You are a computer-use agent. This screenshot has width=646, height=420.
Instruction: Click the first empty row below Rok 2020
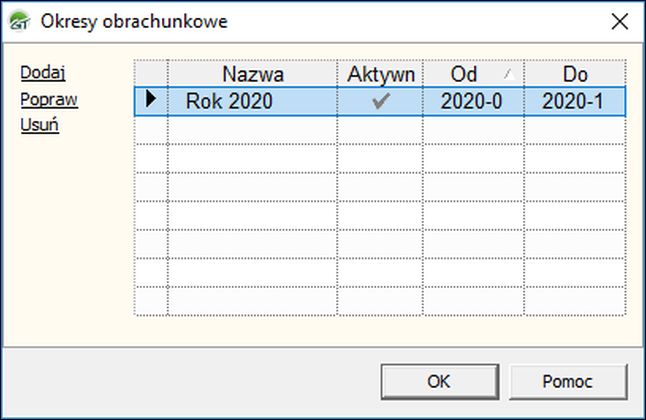click(x=380, y=130)
